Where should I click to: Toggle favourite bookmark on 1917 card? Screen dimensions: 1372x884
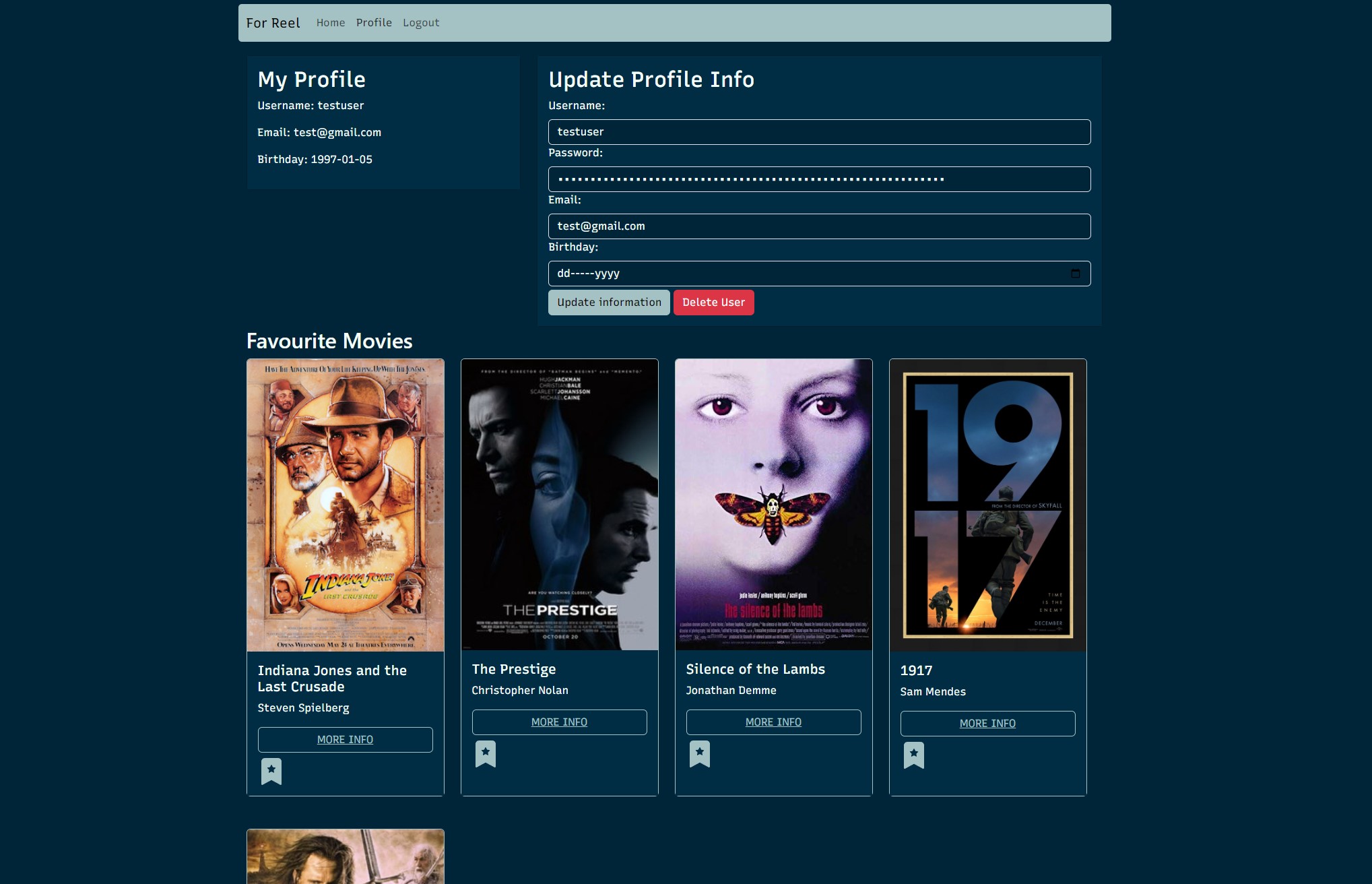[x=914, y=755]
